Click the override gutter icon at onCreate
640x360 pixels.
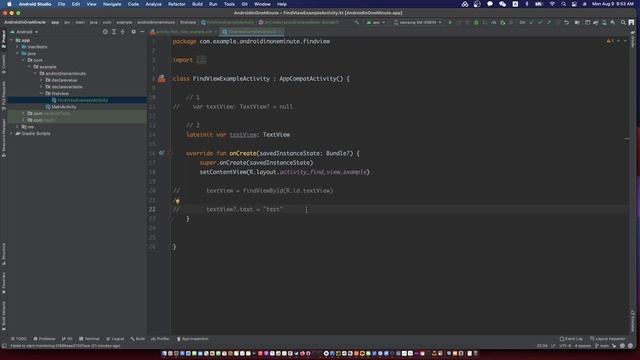tap(162, 153)
